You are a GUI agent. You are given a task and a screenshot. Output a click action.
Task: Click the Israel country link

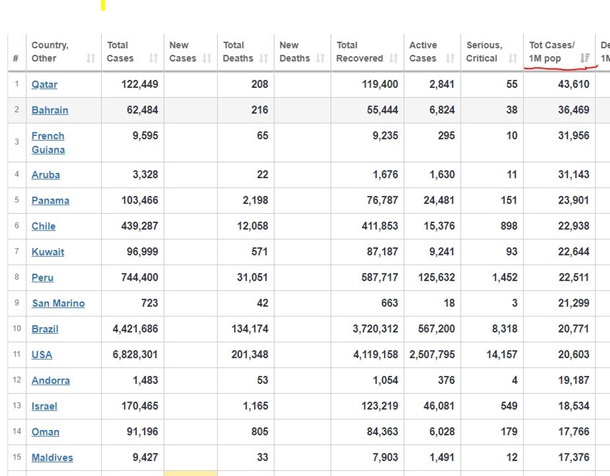click(x=44, y=407)
